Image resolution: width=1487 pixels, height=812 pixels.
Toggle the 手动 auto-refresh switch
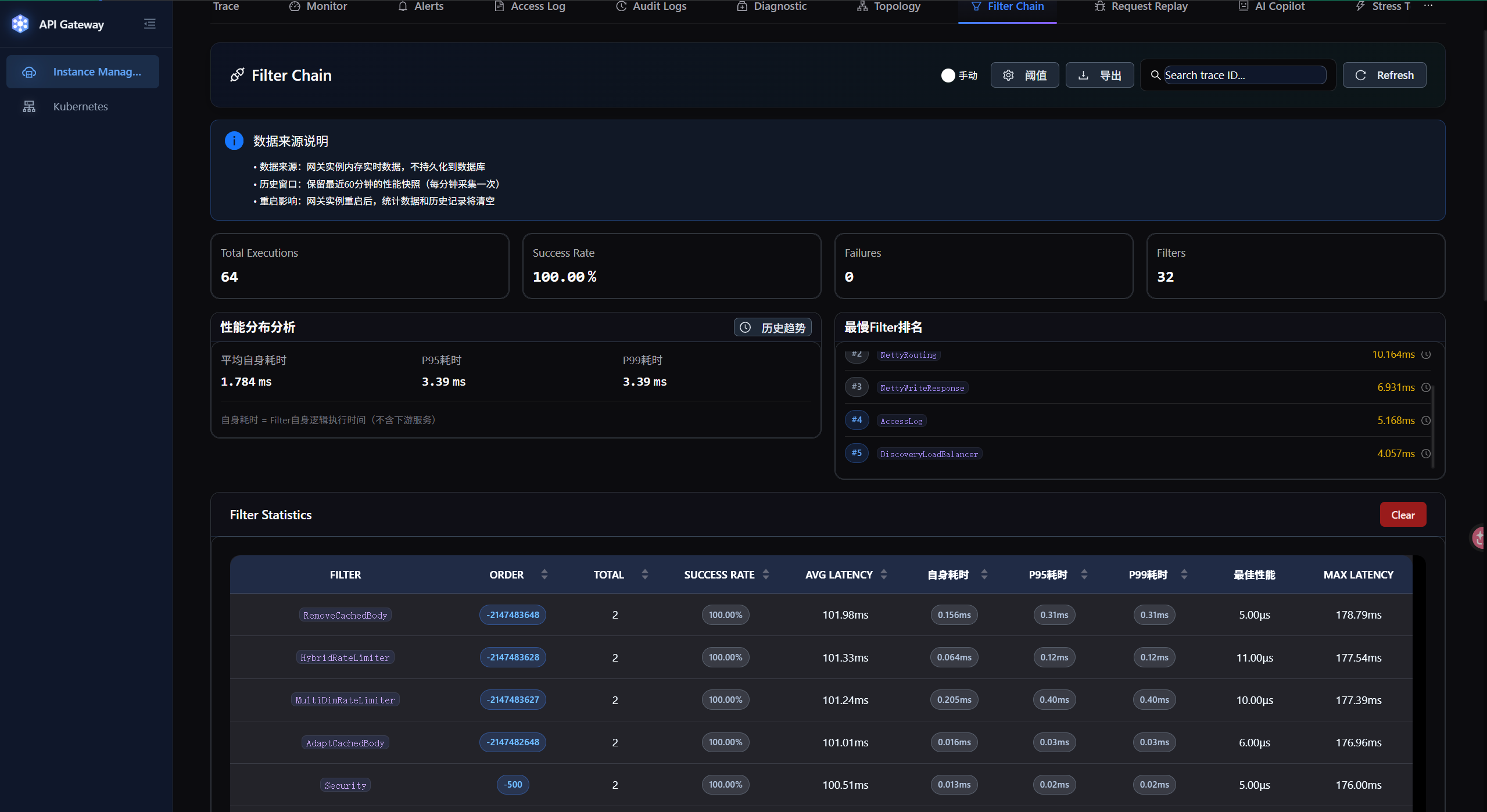[948, 76]
